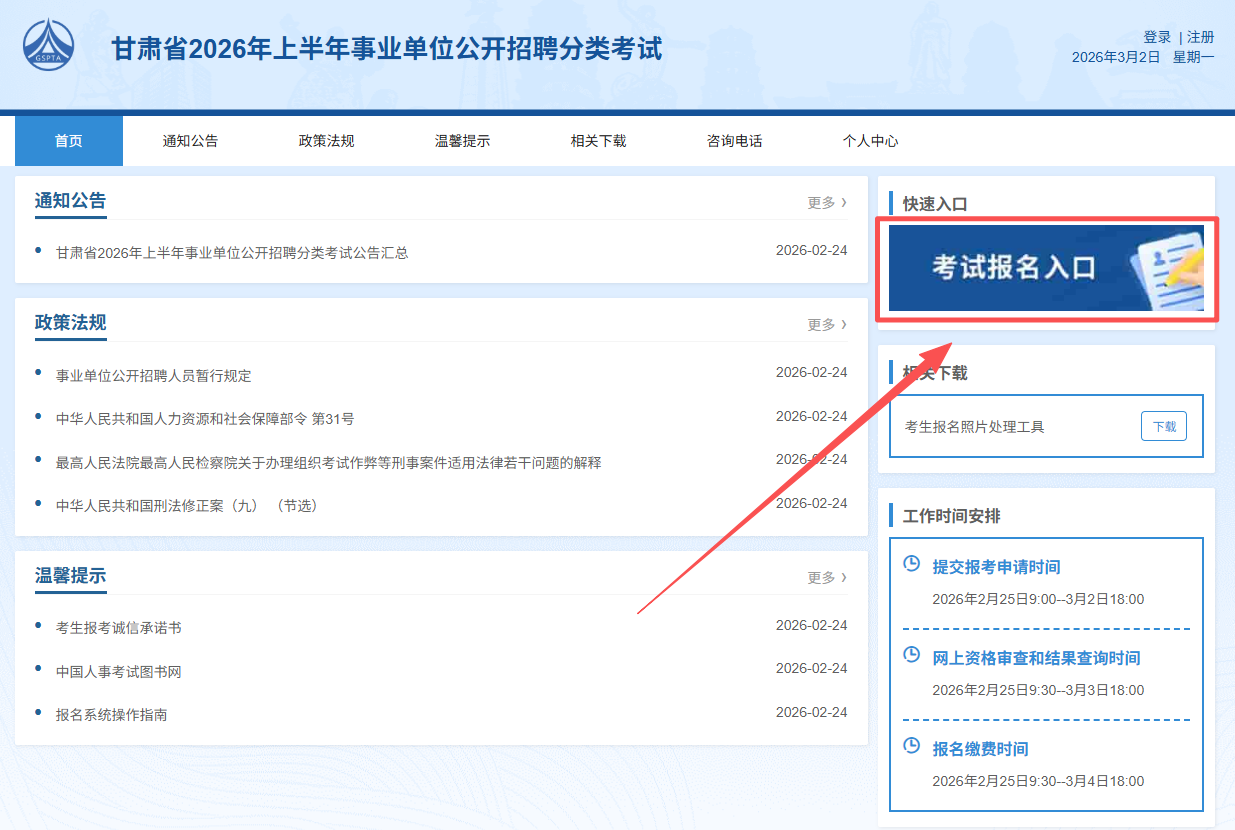The height and width of the screenshot is (830, 1235).
Task: Click clock icon beside 网上资格审查和结果查询时间
Action: click(x=911, y=655)
